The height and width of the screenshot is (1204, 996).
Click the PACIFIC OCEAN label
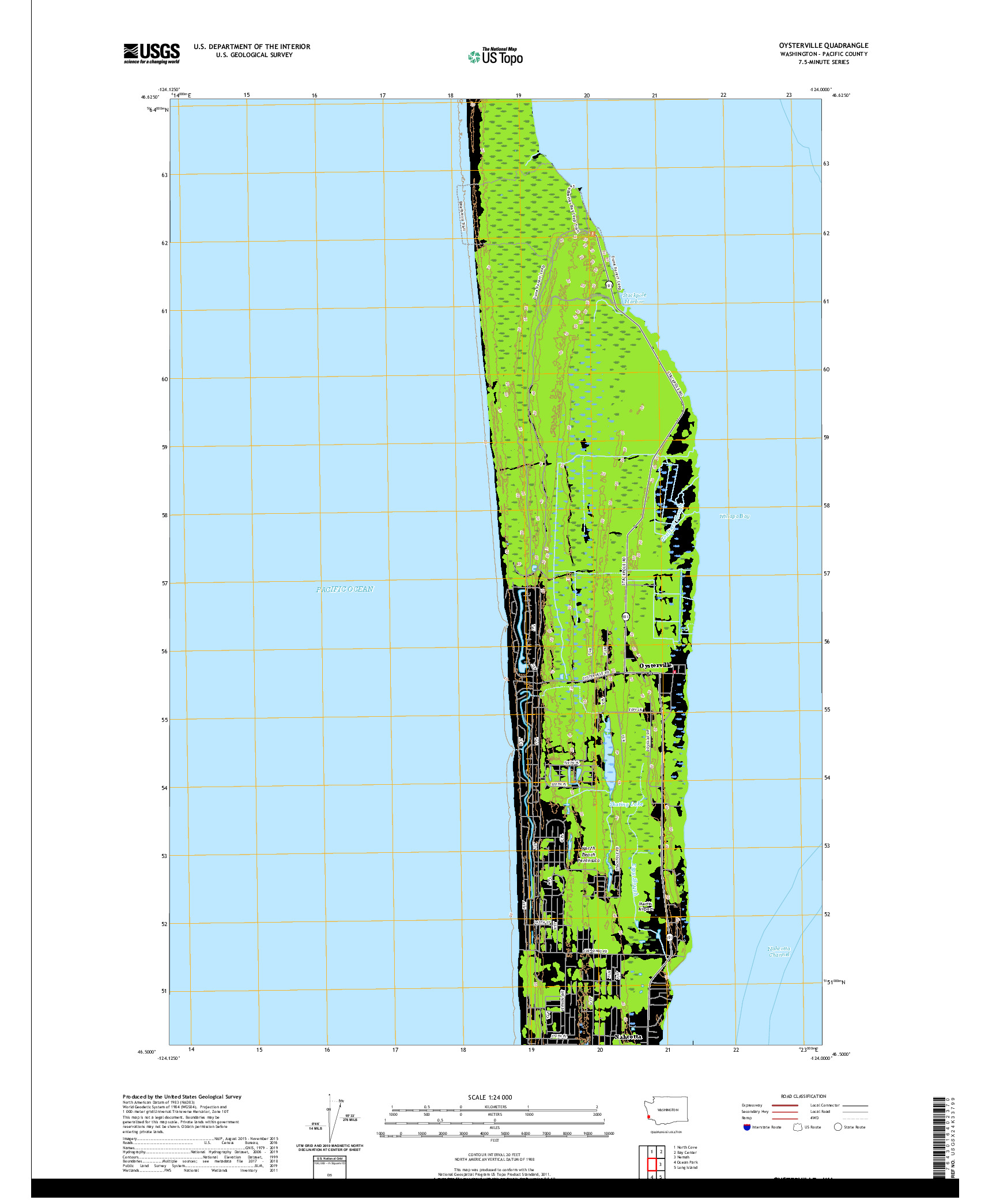[345, 589]
